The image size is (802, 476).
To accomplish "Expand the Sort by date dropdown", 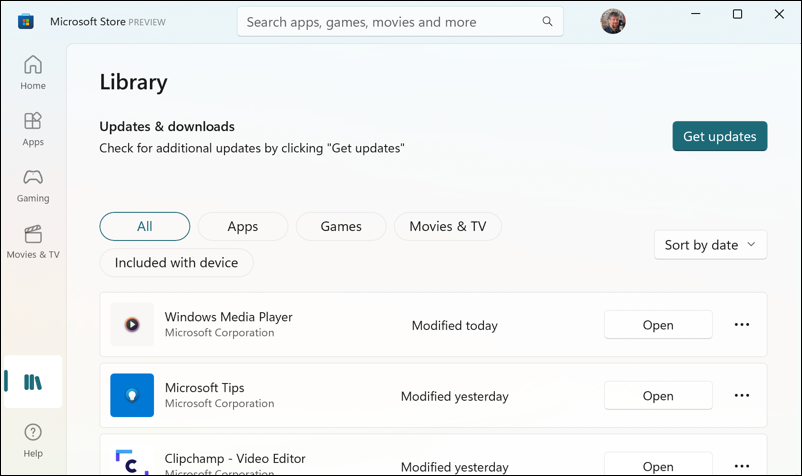I will pos(710,245).
